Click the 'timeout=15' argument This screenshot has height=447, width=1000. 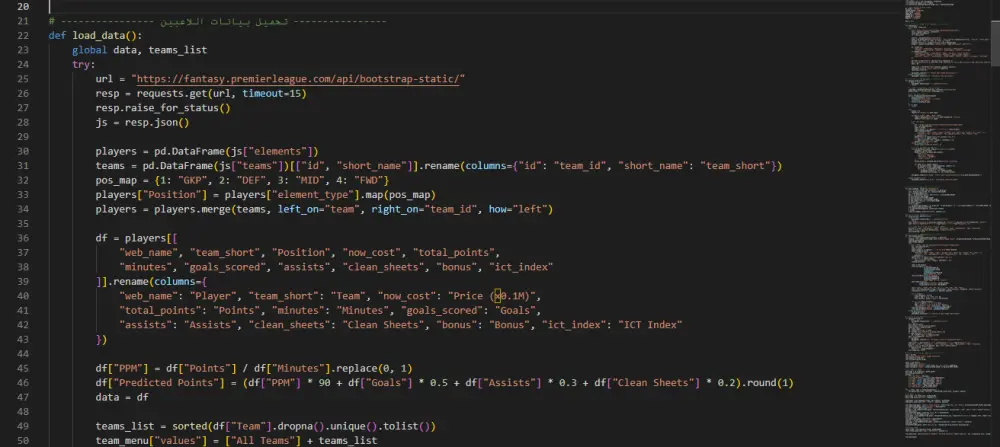pyautogui.click(x=272, y=94)
